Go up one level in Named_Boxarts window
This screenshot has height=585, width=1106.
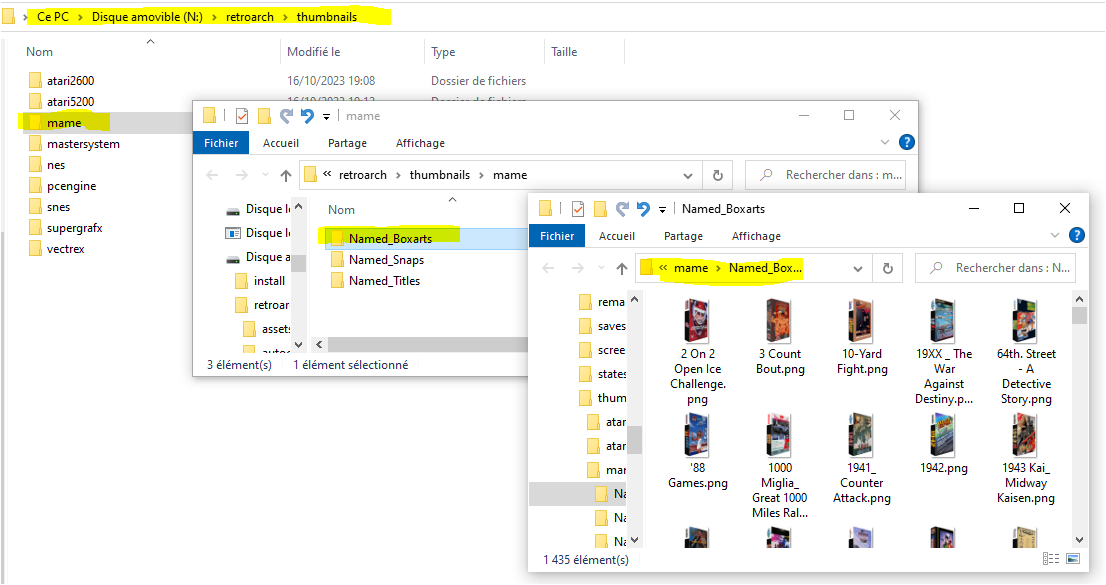pos(622,268)
